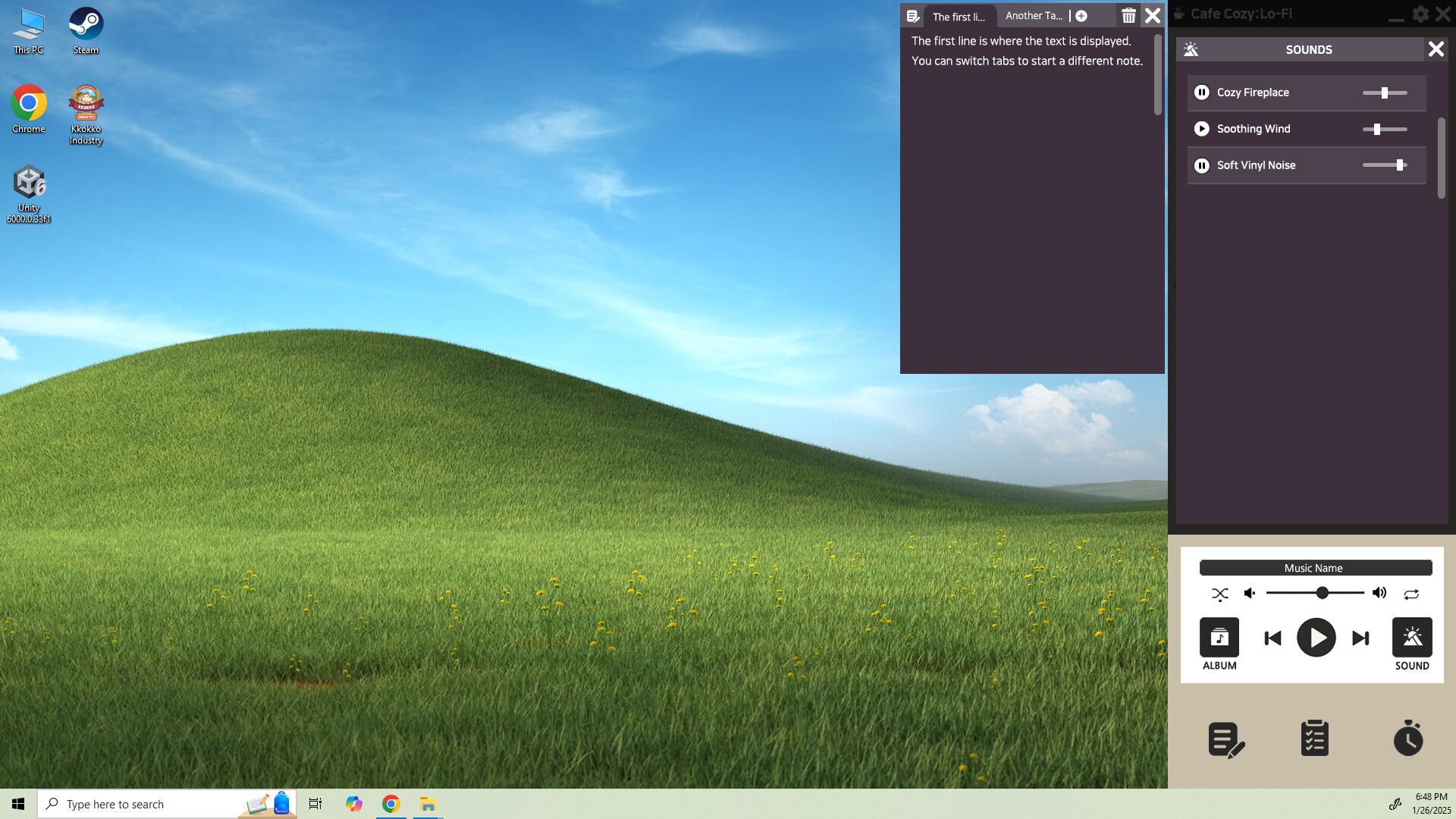1456x819 pixels.
Task: Click the note icon in notes header
Action: (913, 16)
